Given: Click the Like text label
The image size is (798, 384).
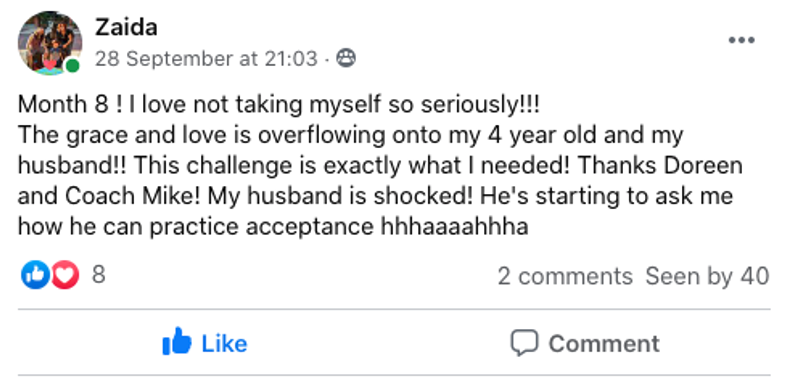Looking at the screenshot, I should 224,343.
